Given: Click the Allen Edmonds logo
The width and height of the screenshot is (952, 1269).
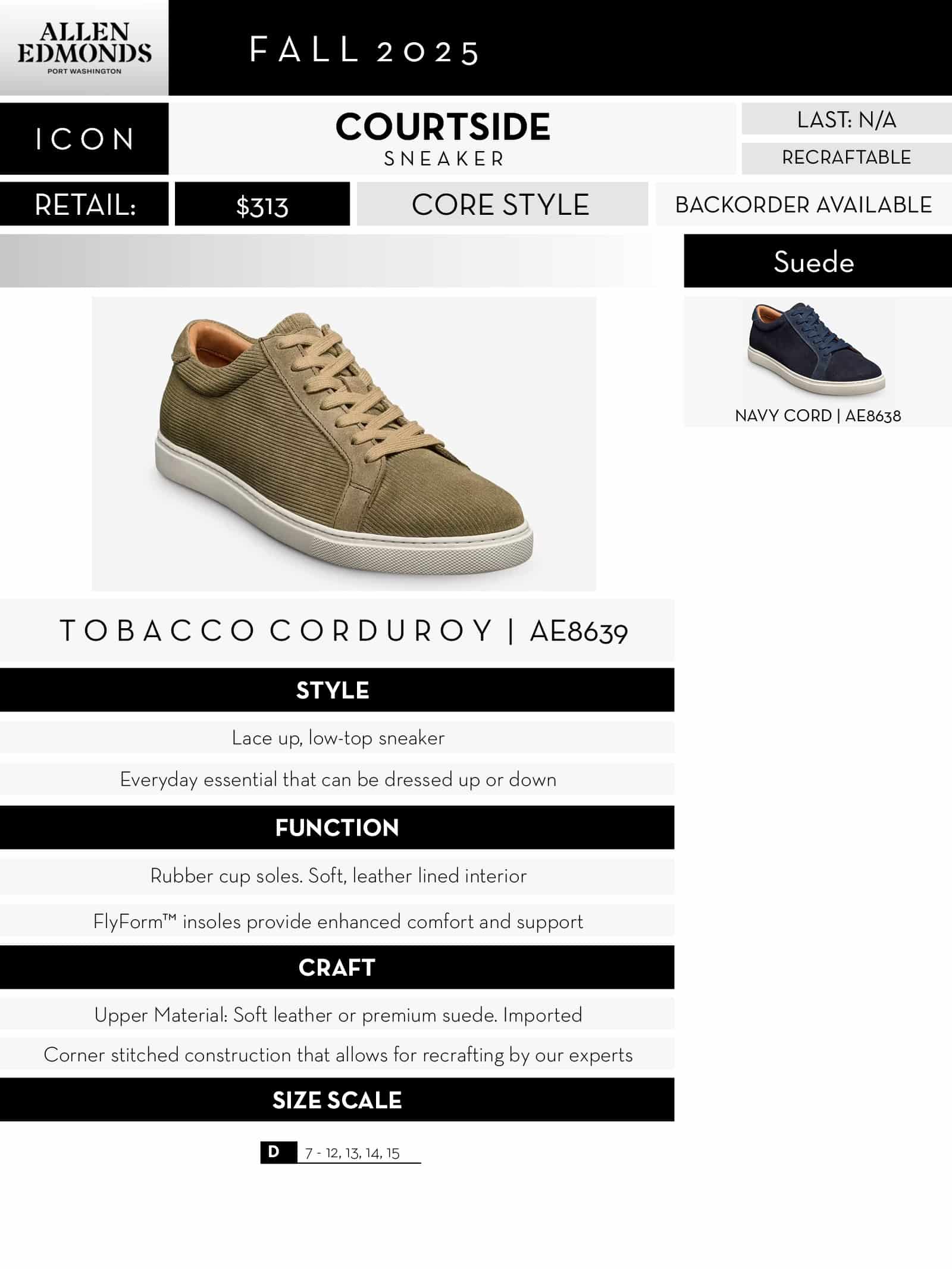Looking at the screenshot, I should [x=84, y=48].
